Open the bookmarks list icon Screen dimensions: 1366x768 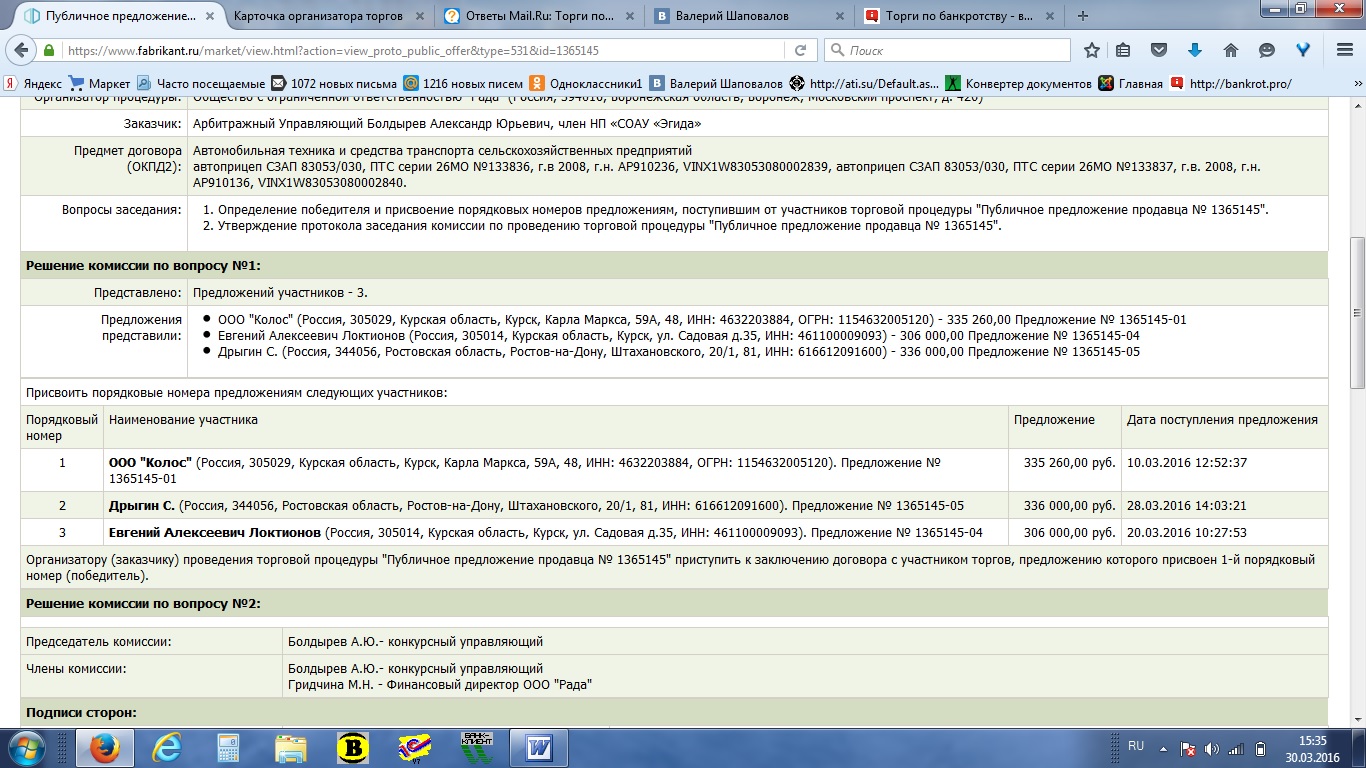coord(1124,50)
